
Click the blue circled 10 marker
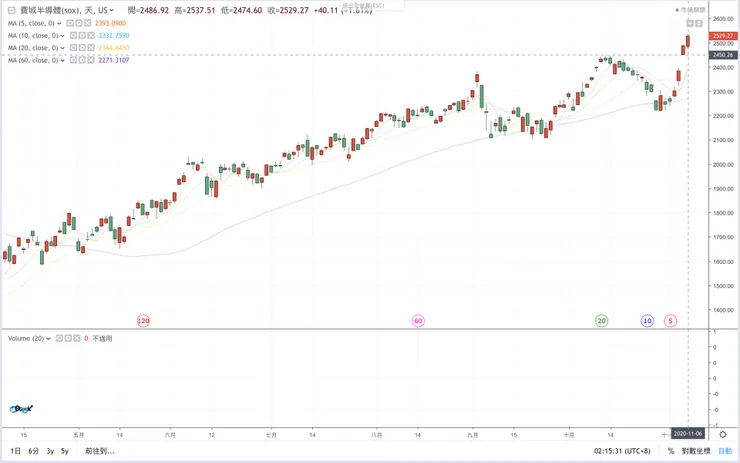(648, 321)
